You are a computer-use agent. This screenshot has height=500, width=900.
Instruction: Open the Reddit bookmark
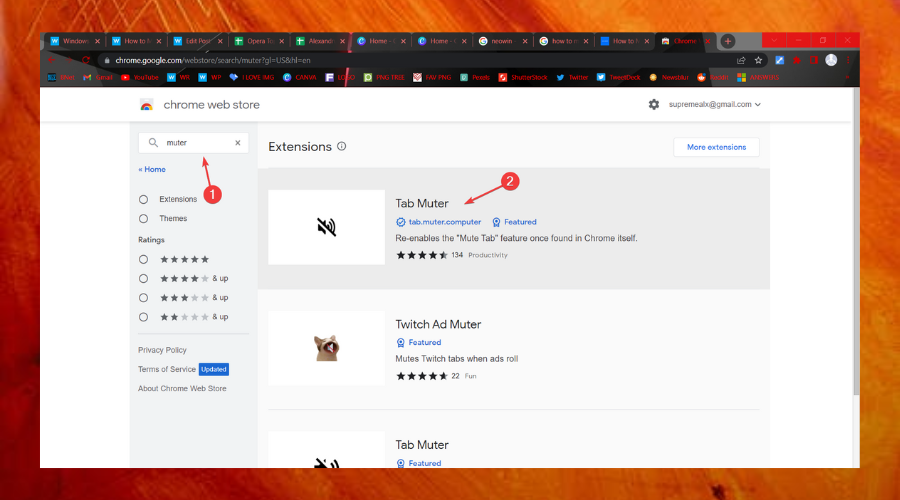coord(712,77)
